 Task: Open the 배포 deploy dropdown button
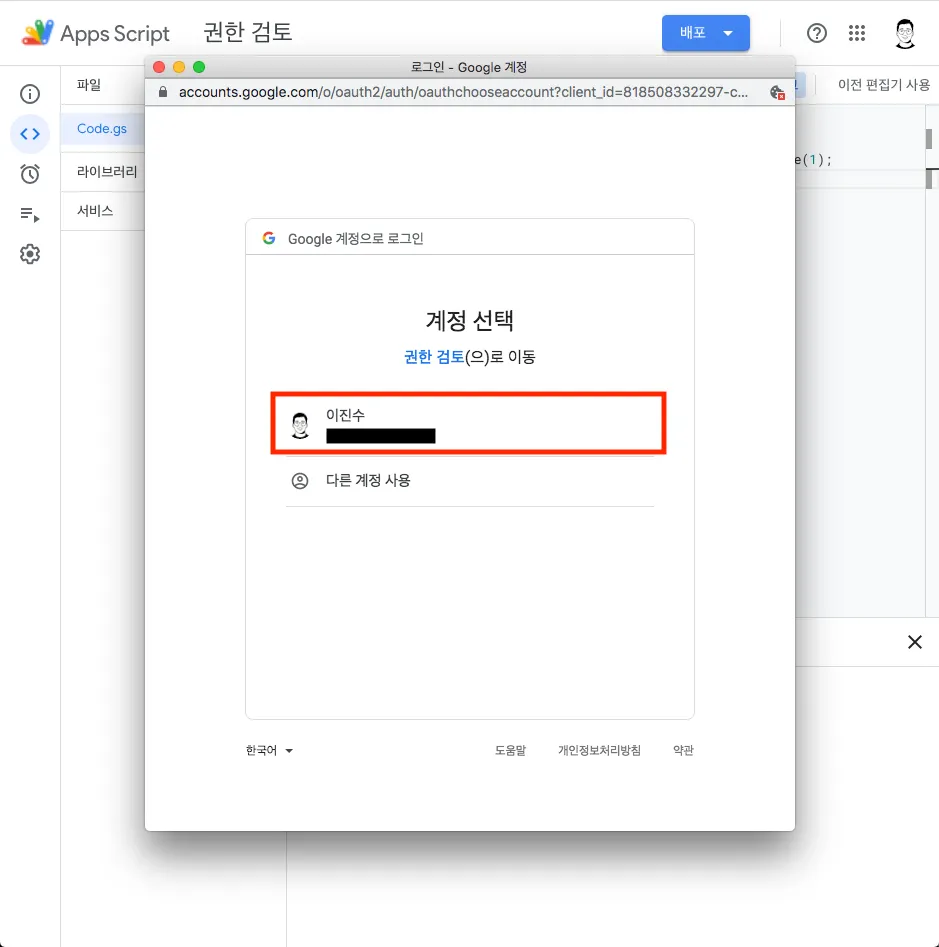(705, 33)
